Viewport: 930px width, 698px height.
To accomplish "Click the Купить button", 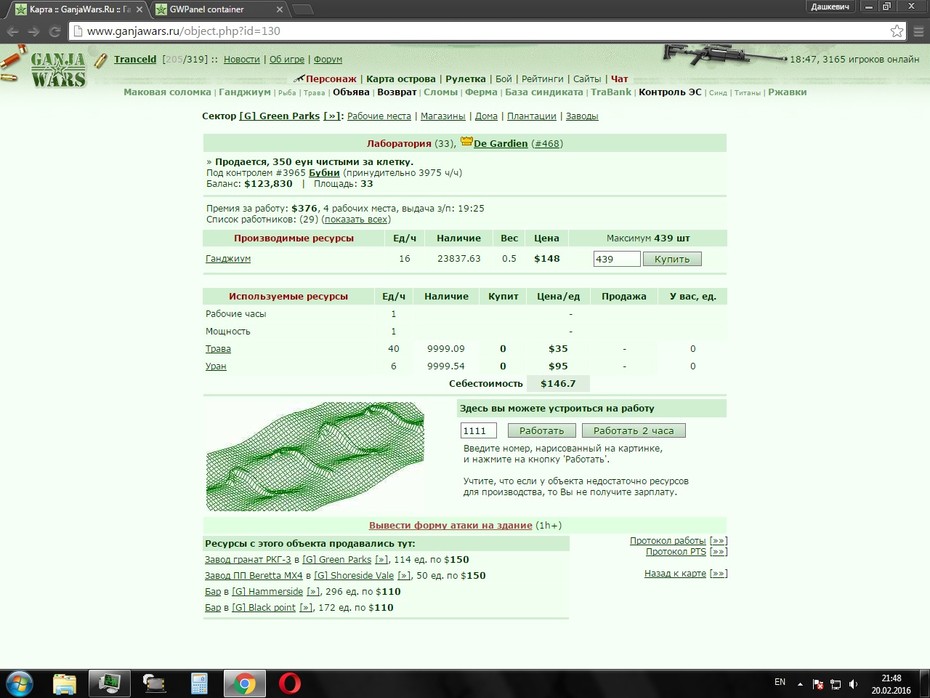I will click(672, 259).
